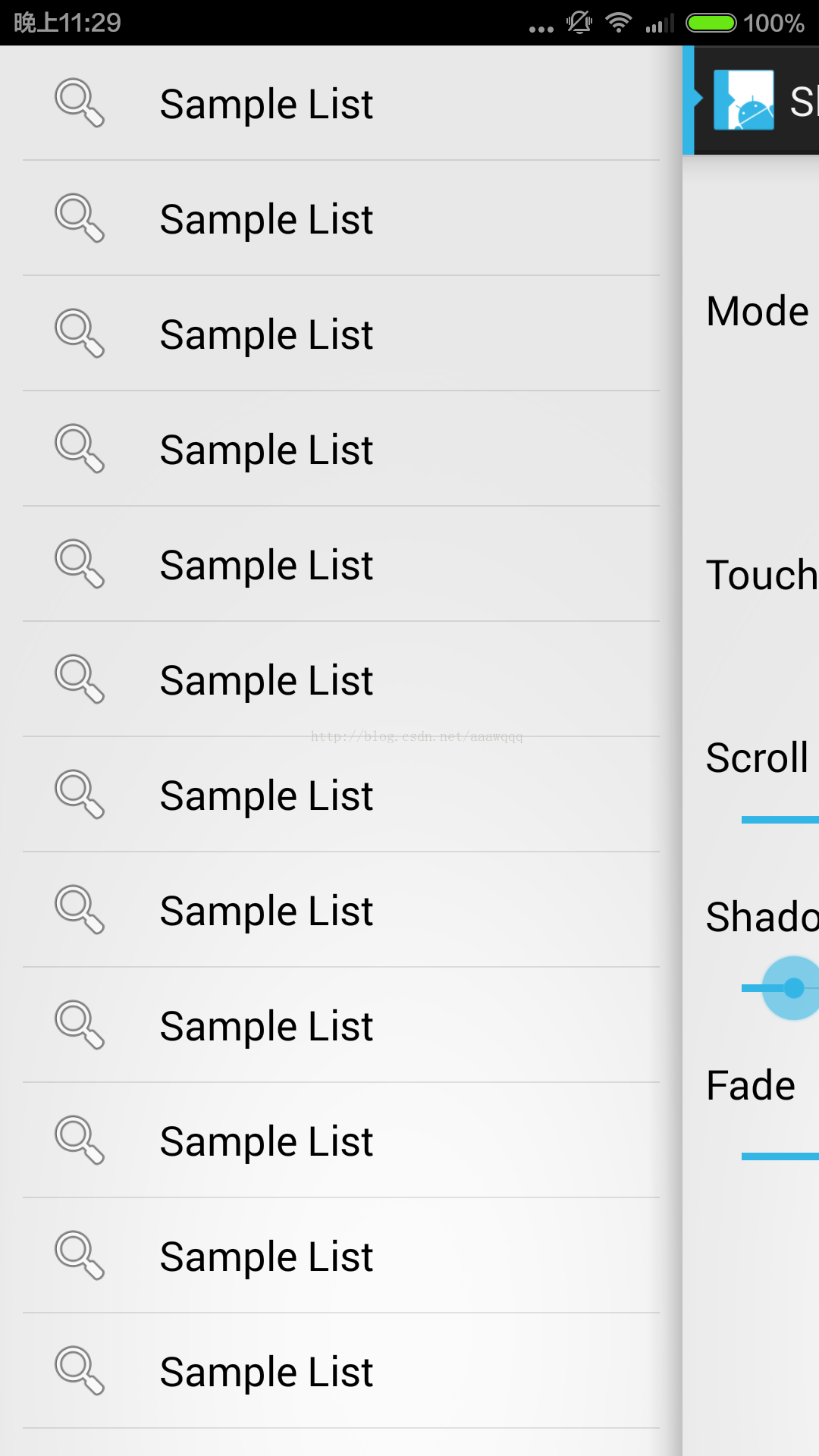Tap the magnifier icon in third Sample List row

[x=80, y=334]
